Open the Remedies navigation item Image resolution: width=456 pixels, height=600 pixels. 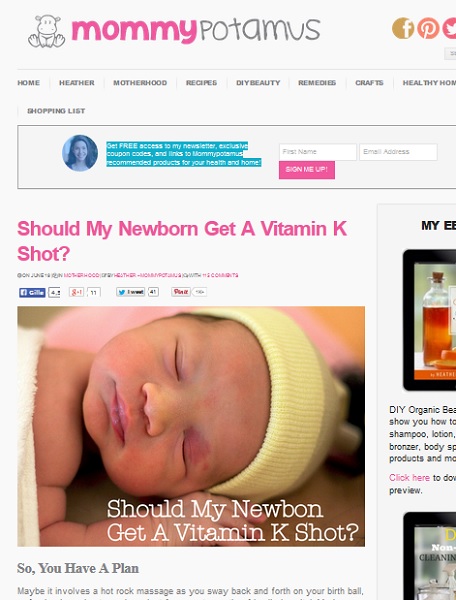tap(317, 83)
